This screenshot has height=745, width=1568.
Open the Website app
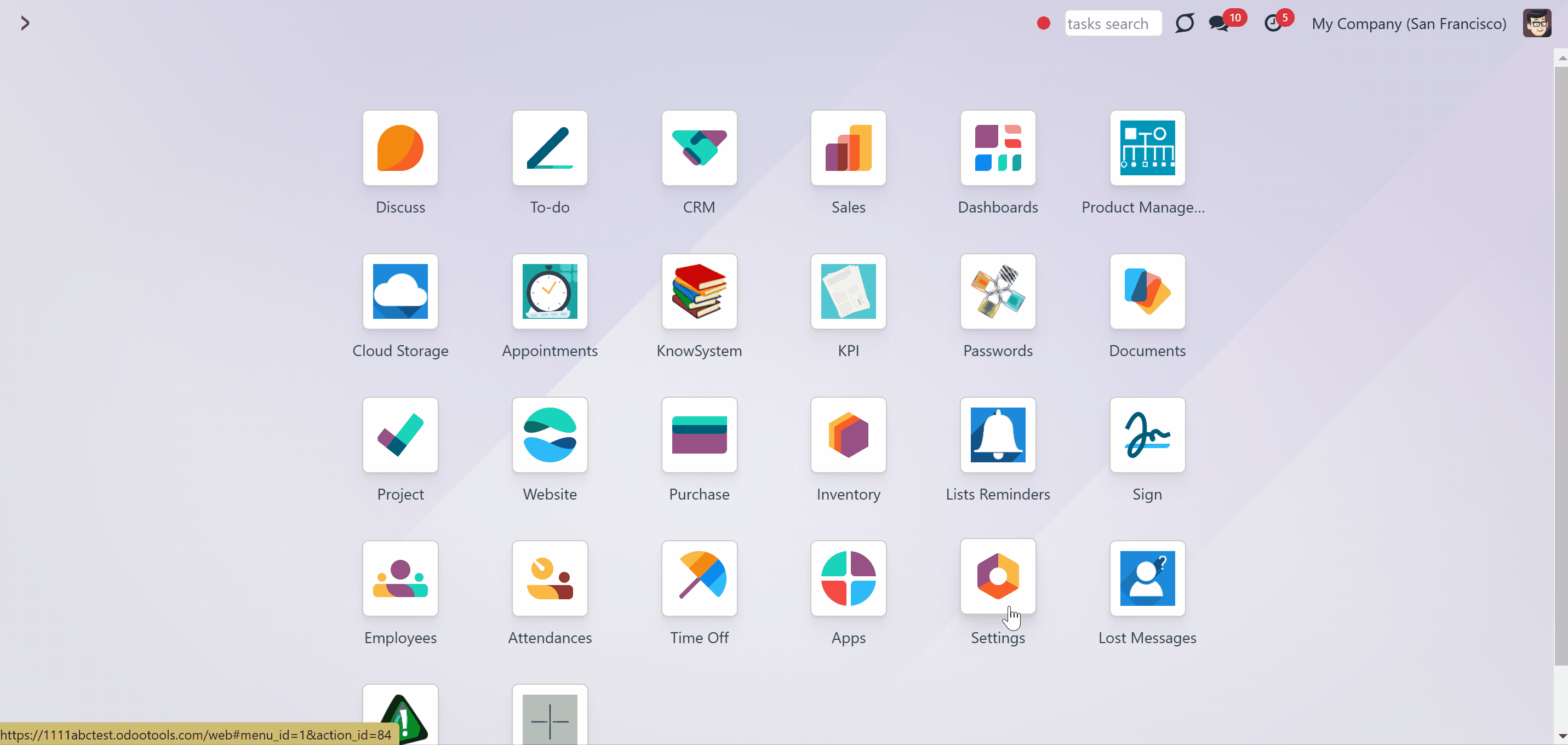point(550,435)
